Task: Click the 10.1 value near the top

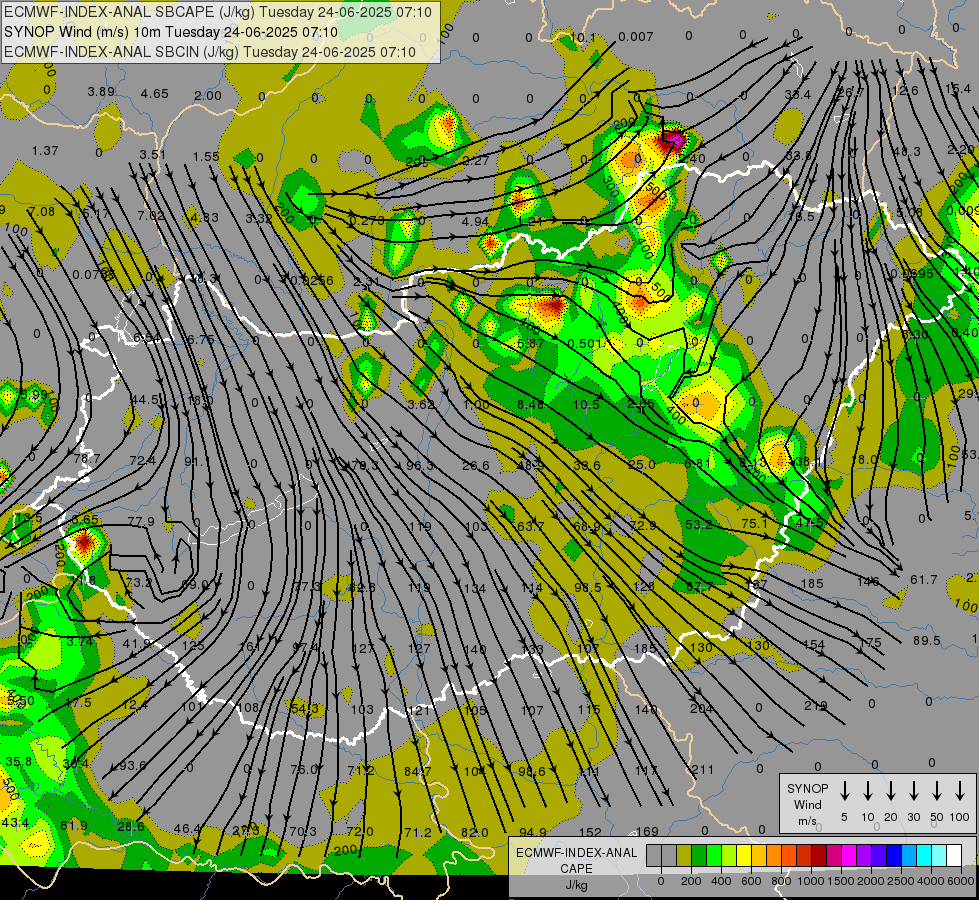Action: point(583,38)
